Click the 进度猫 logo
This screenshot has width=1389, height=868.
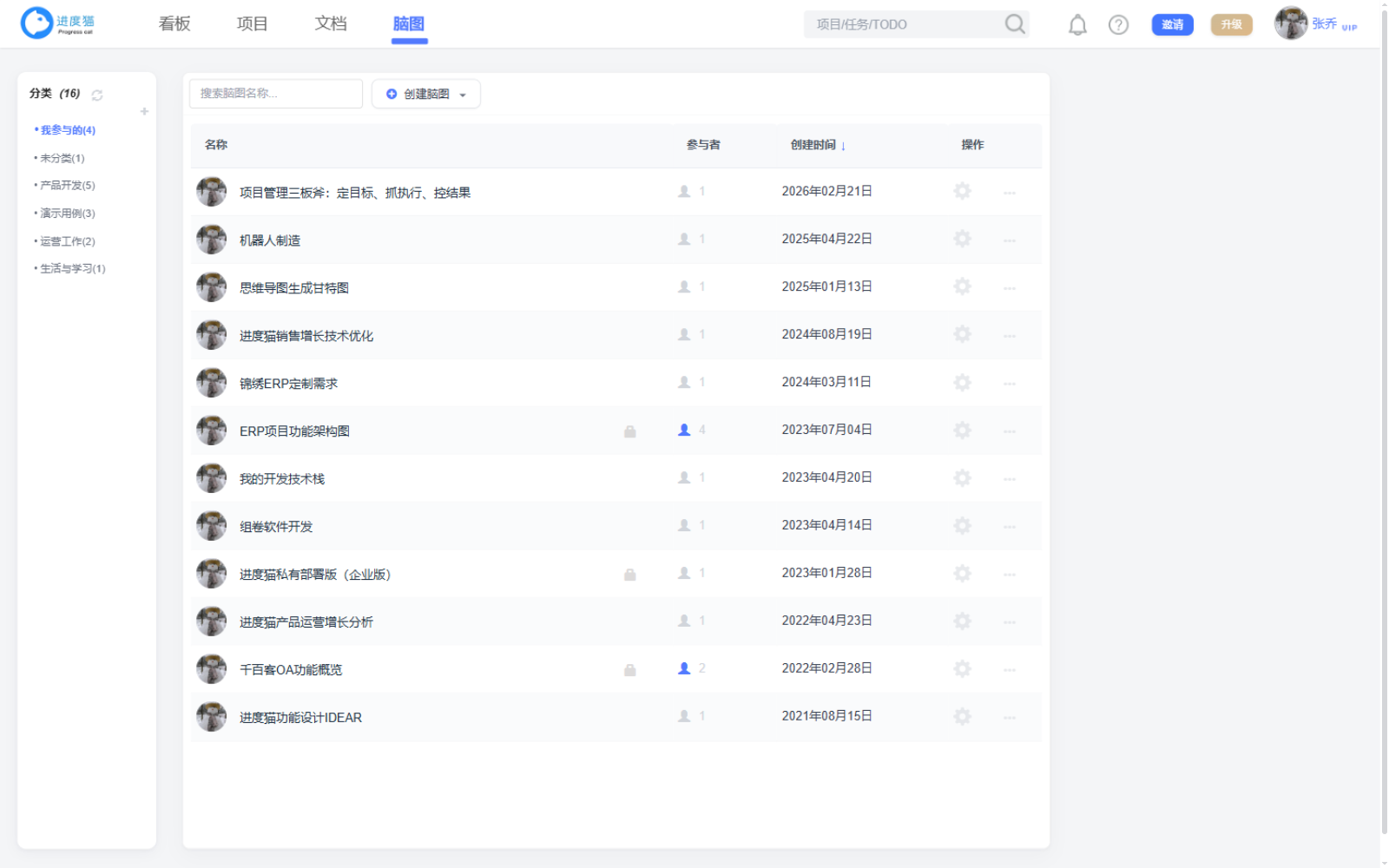[58, 23]
